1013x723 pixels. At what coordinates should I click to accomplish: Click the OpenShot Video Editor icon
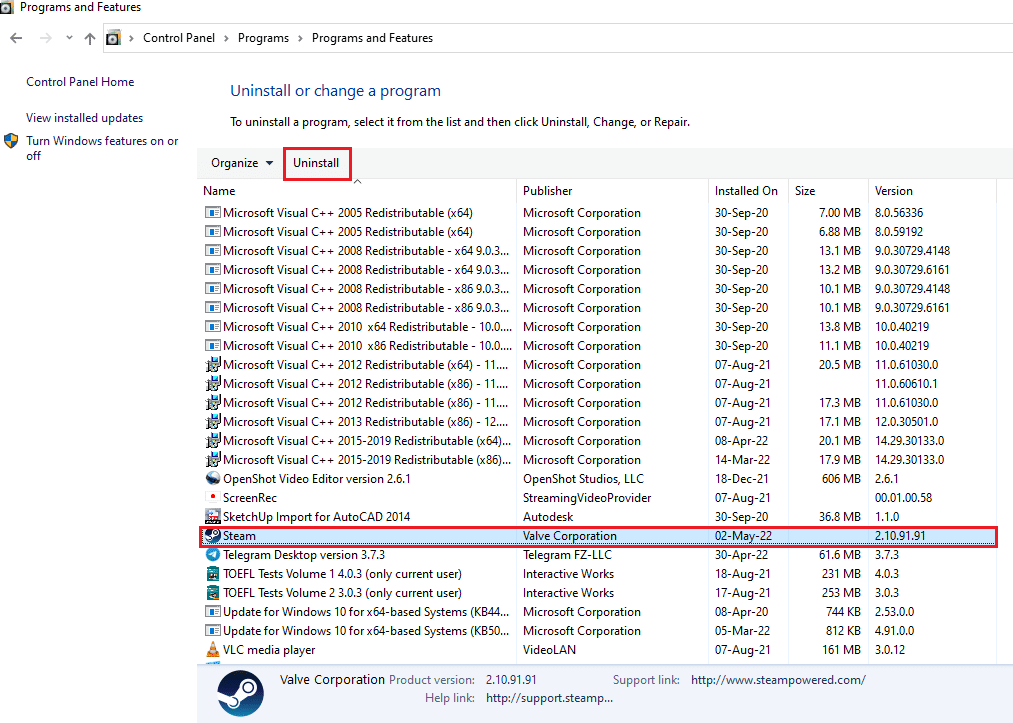point(213,479)
